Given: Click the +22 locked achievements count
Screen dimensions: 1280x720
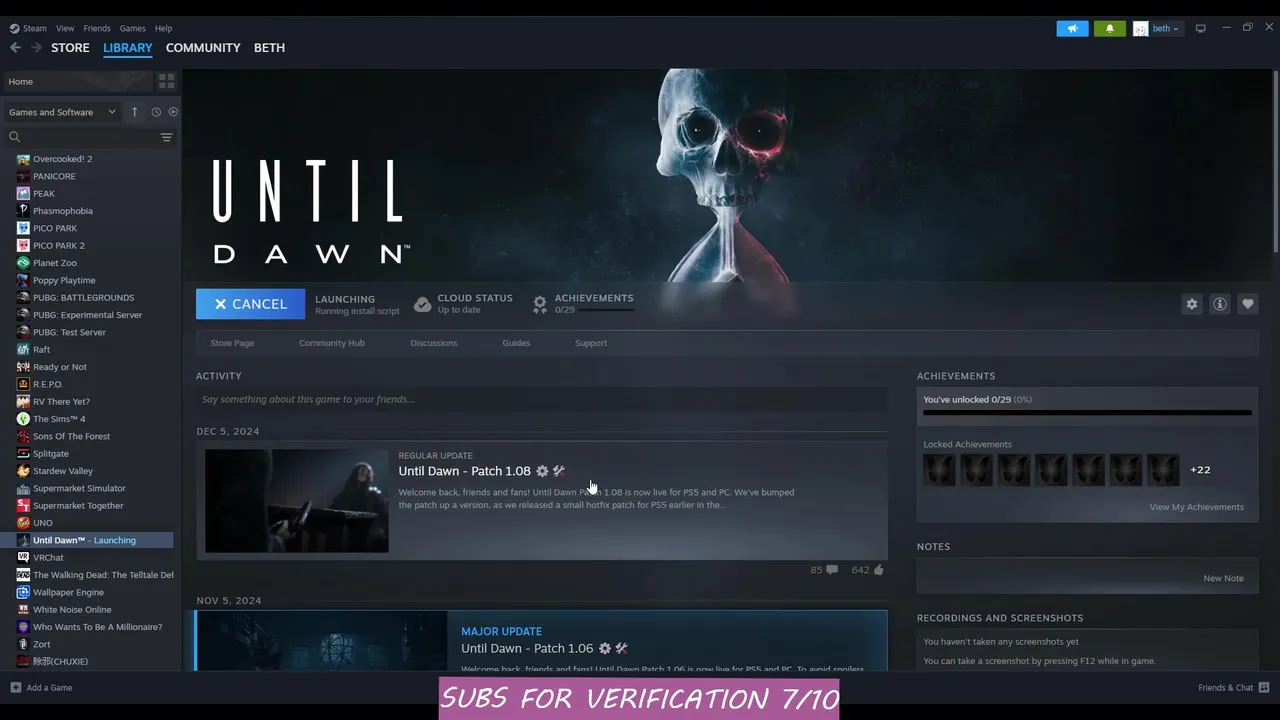Looking at the screenshot, I should (x=1200, y=470).
